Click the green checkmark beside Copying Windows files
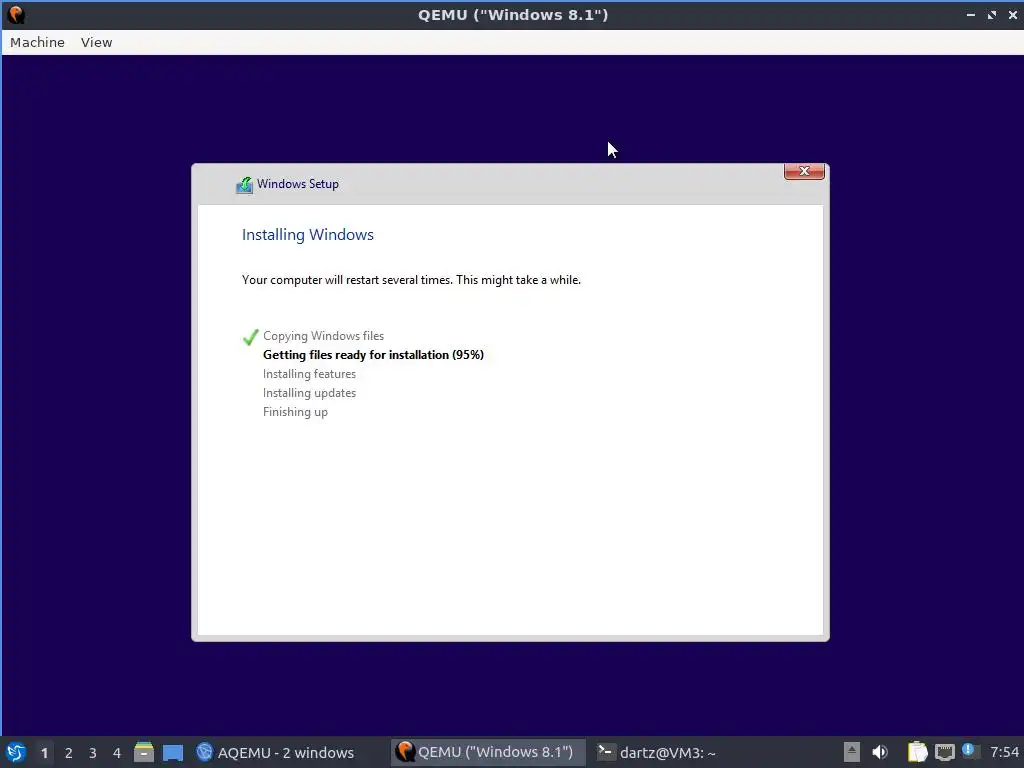1024x768 pixels. (250, 337)
